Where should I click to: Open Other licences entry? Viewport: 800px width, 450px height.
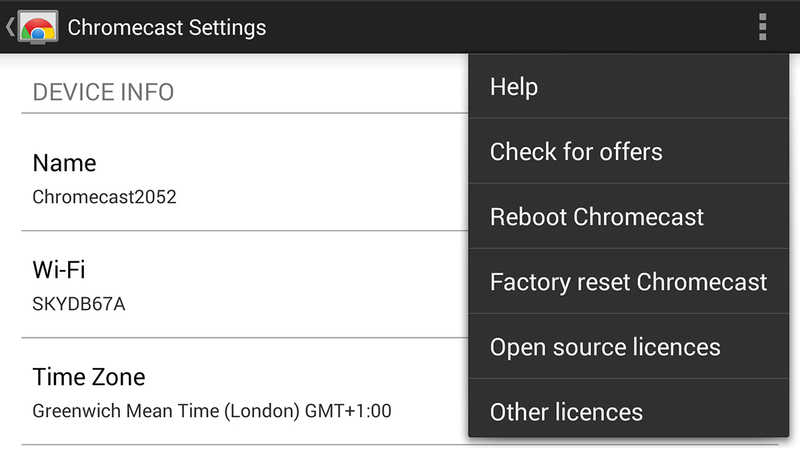[629, 408]
